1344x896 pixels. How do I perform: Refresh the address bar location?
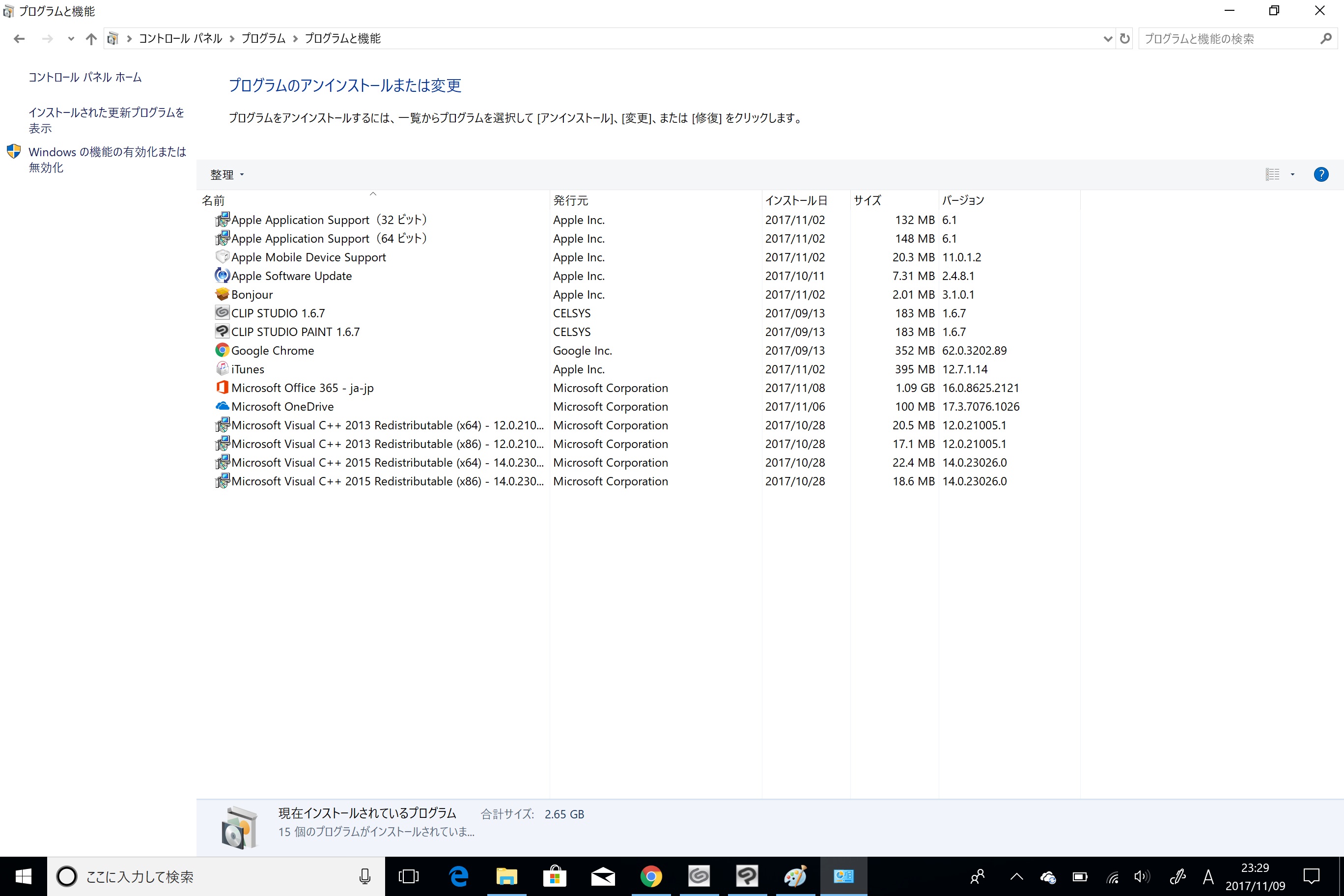1124,38
